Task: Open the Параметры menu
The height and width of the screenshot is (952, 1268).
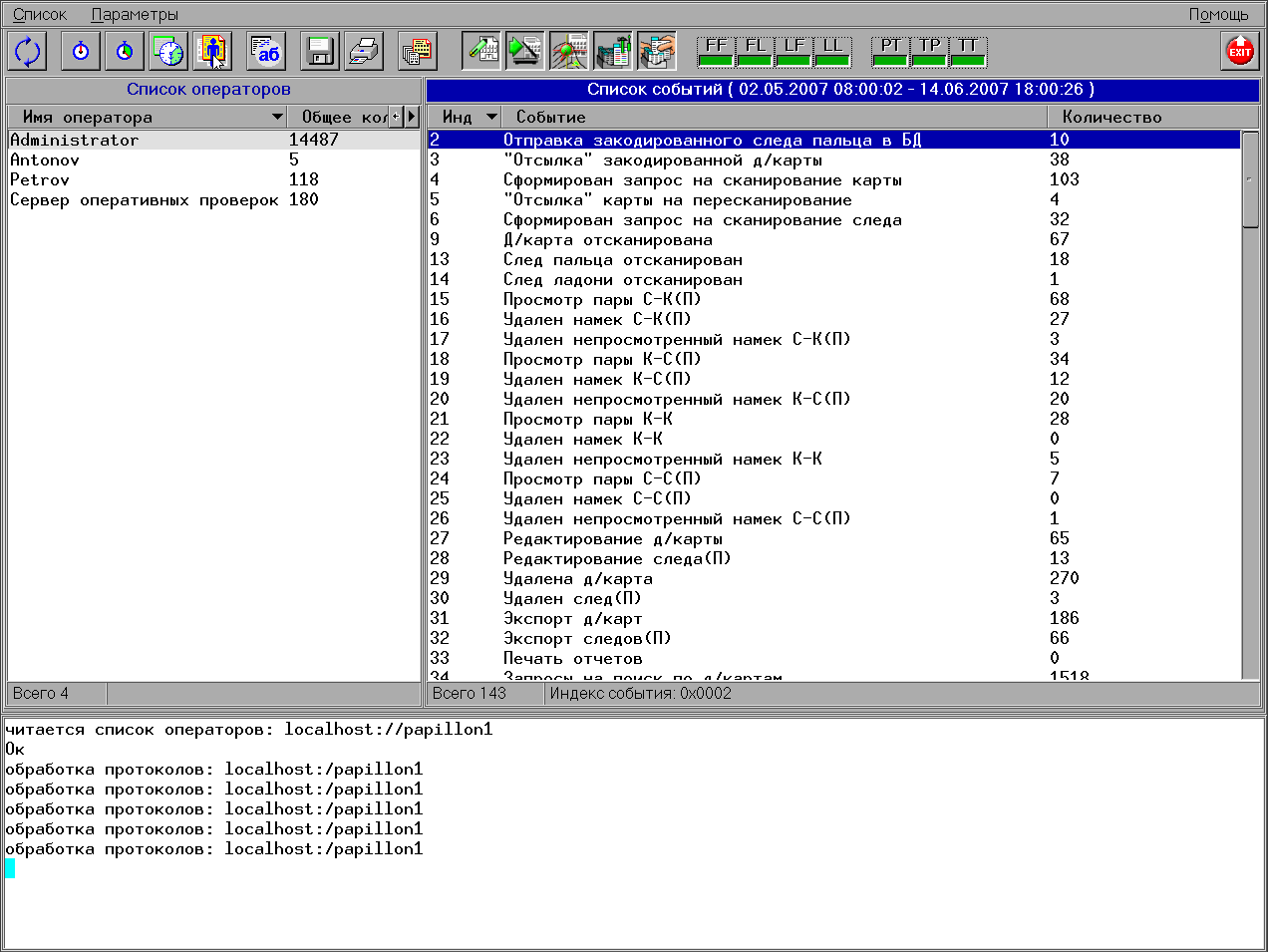Action: click(135, 14)
